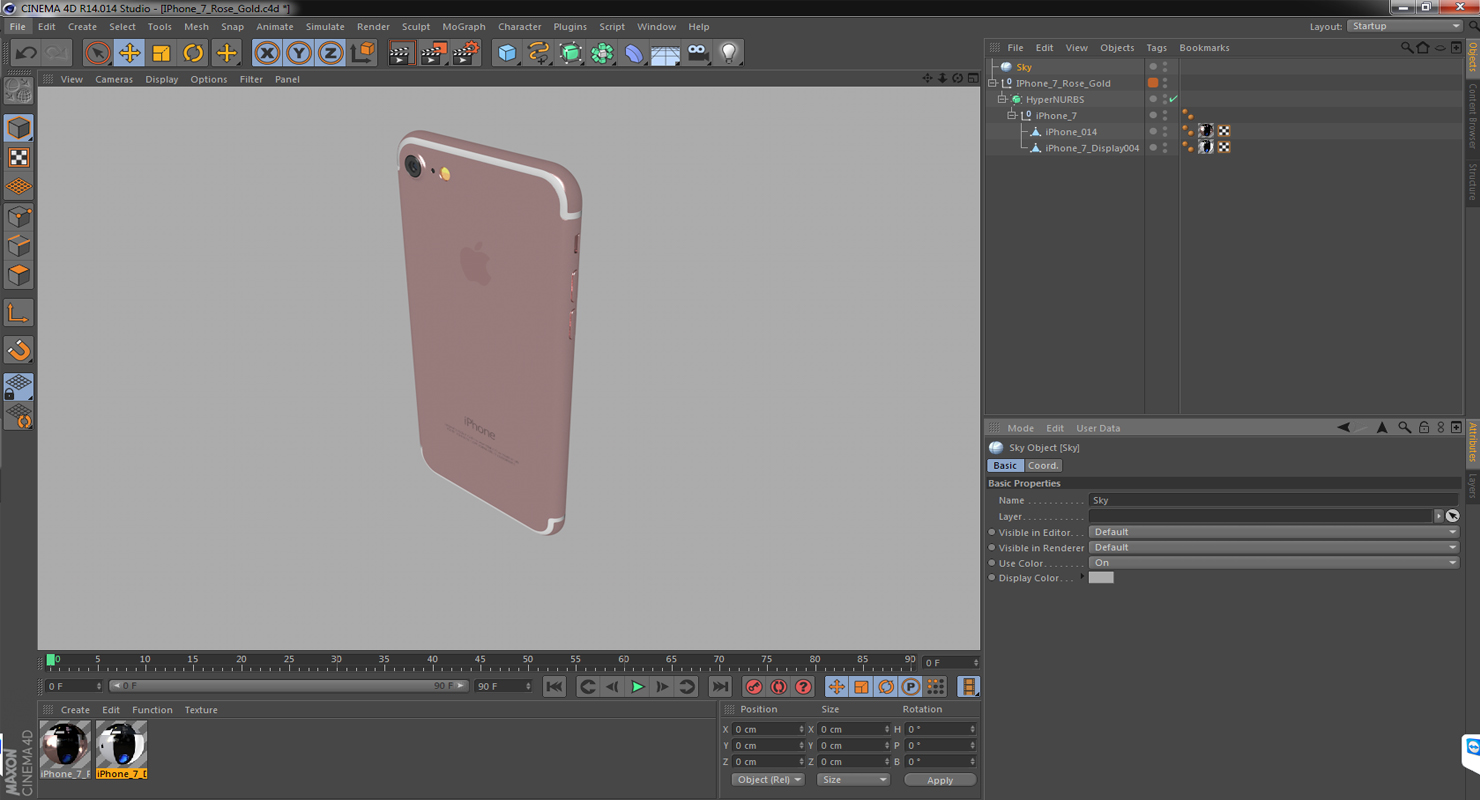This screenshot has height=800, width=1480.
Task: Add a camera object
Action: [697, 53]
